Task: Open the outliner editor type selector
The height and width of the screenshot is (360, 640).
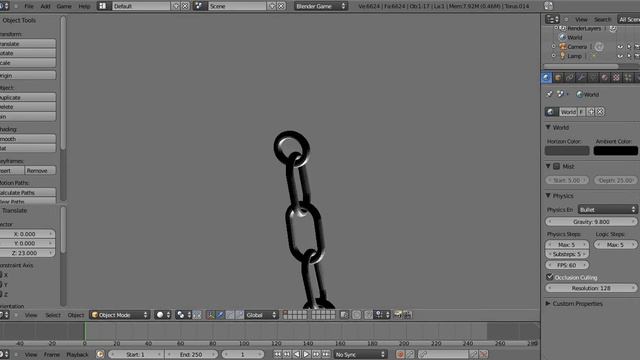Action: pyautogui.click(x=552, y=19)
